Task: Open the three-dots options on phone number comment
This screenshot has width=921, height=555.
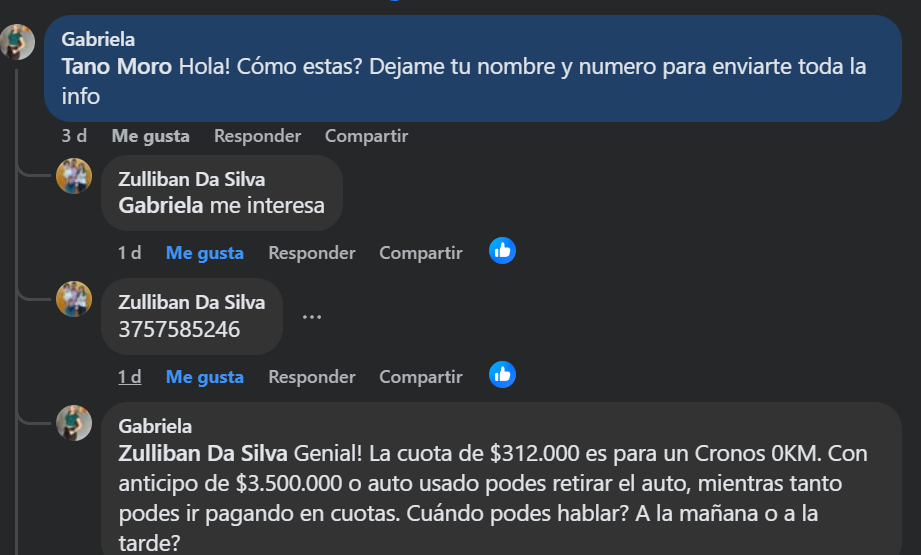Action: [312, 317]
